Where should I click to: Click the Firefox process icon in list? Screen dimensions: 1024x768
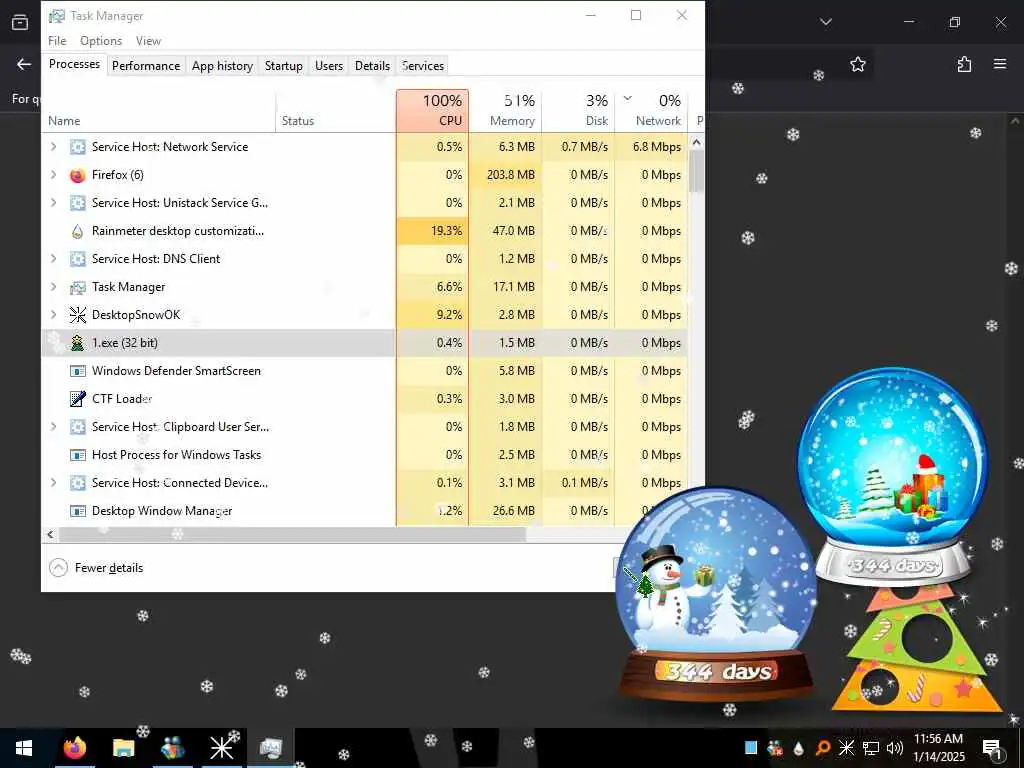click(x=78, y=175)
